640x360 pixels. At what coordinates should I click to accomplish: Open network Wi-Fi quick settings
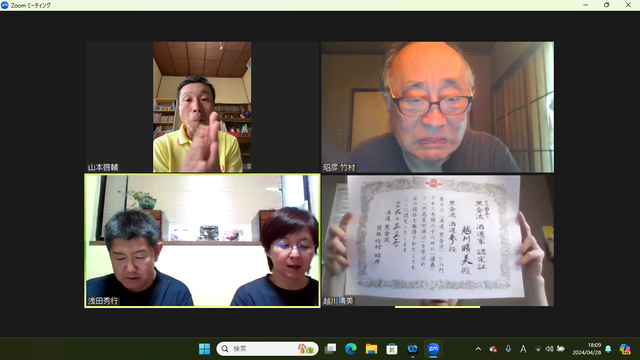coord(538,349)
